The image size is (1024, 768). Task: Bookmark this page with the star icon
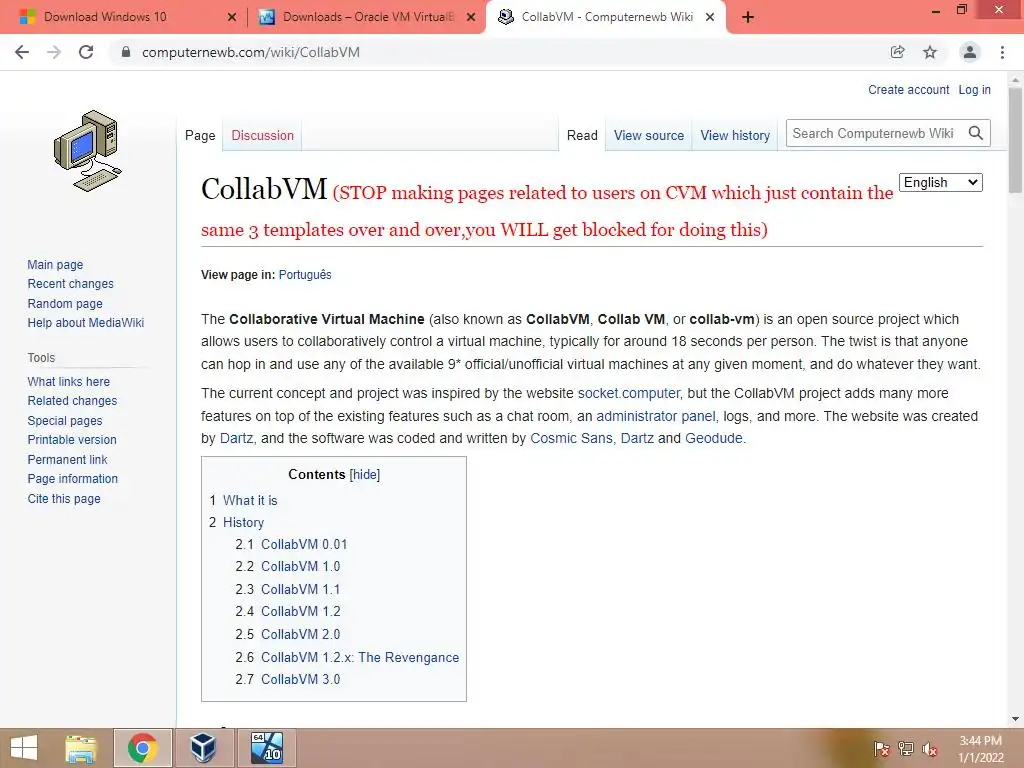(930, 52)
